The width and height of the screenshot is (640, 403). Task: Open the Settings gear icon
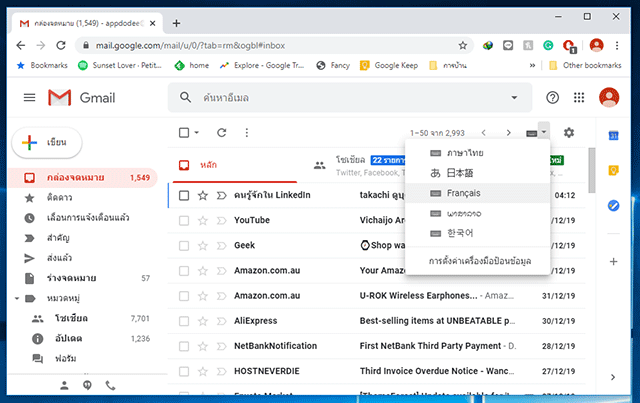tap(569, 133)
